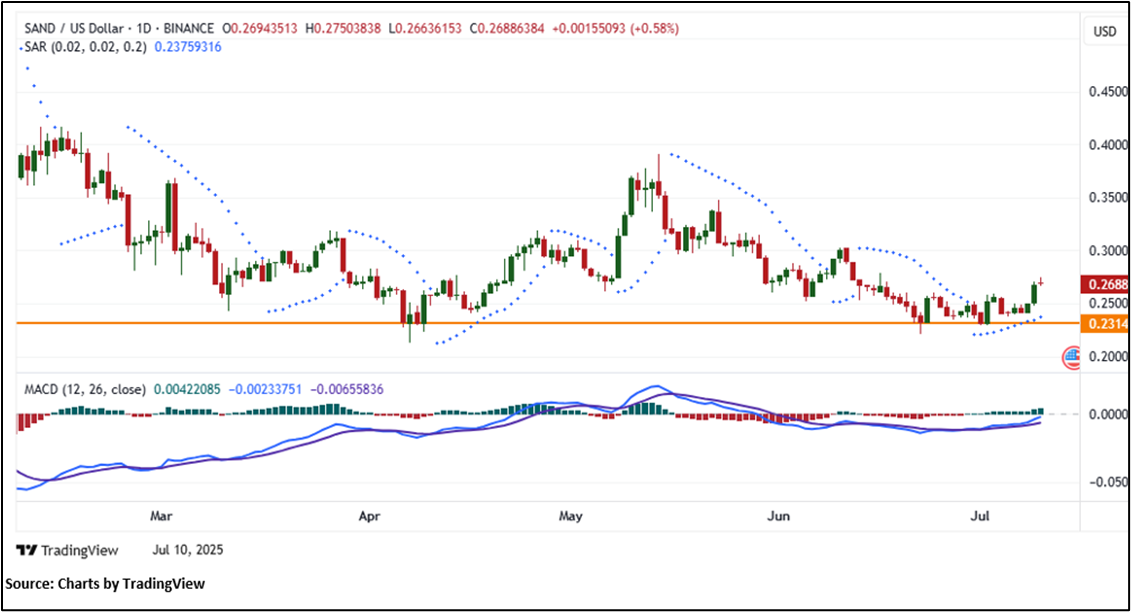Viewport: 1131px width, 612px height.
Task: Click the MACD (12, 26, close) indicator label
Action: 85,390
